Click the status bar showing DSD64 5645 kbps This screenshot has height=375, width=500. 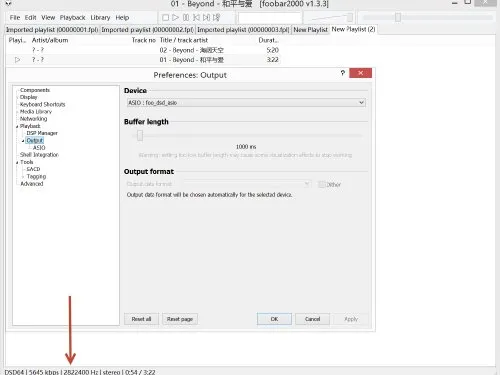(80, 372)
